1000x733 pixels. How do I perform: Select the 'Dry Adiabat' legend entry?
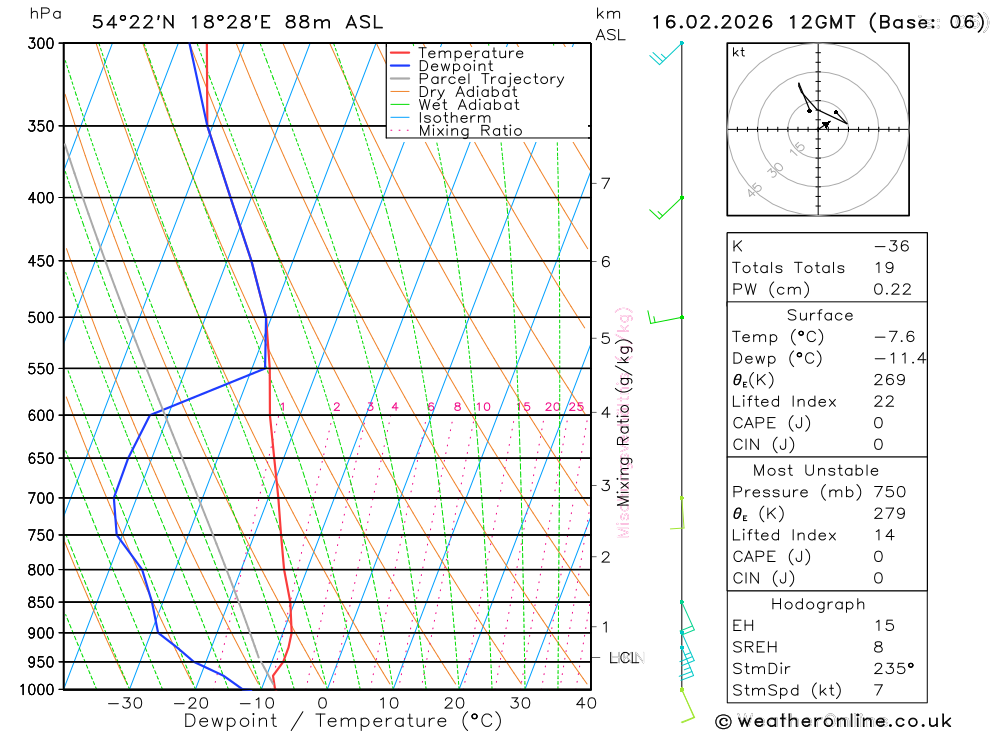(467, 92)
